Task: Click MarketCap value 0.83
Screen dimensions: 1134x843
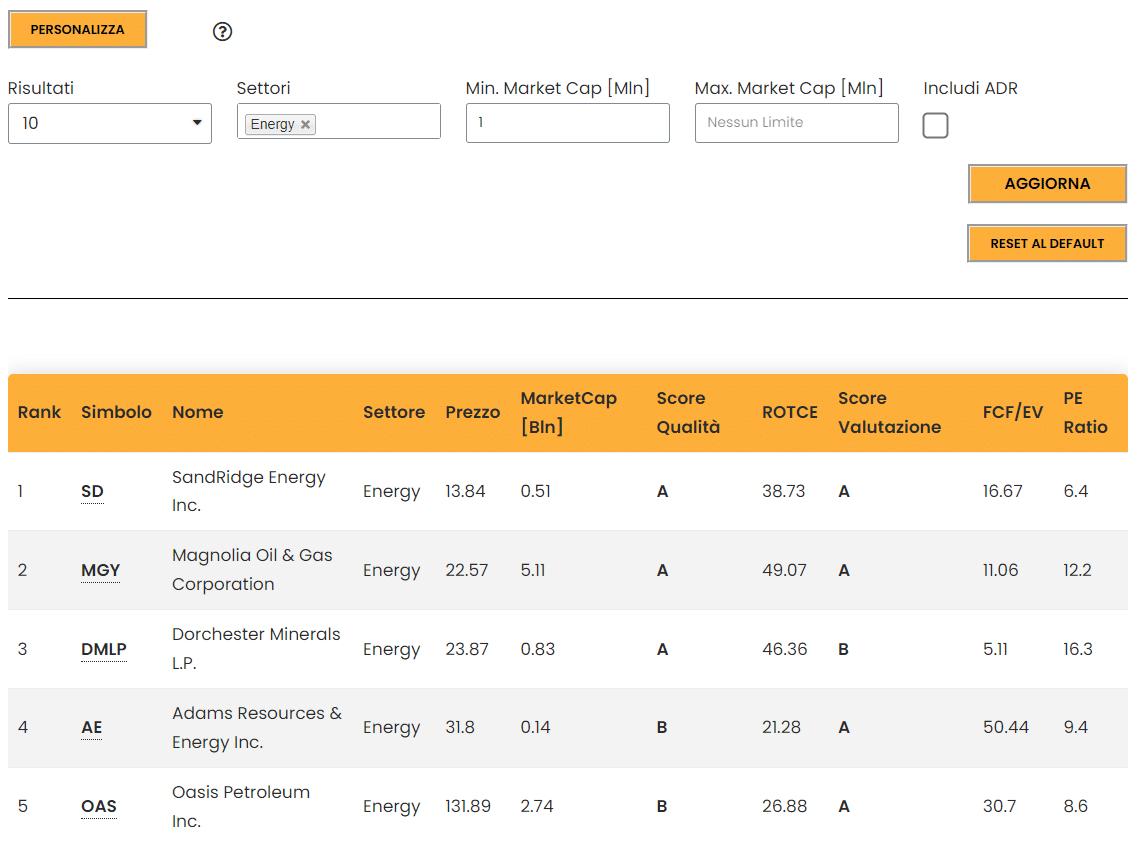Action: point(537,649)
